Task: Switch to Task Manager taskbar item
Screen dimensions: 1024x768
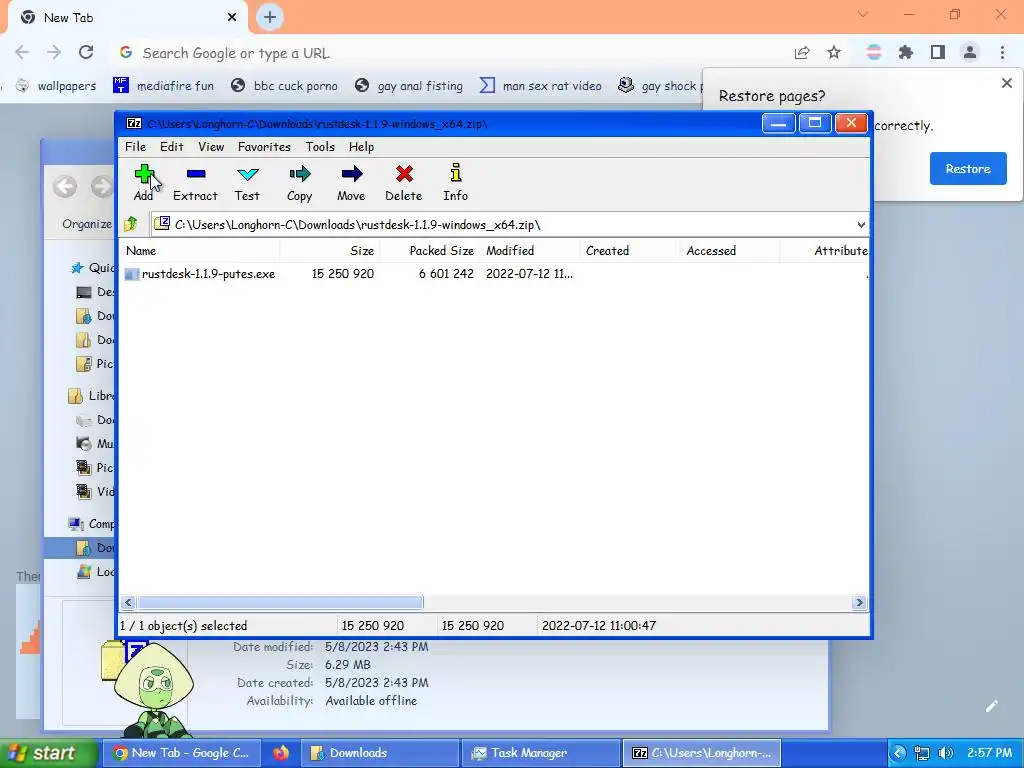Action: (x=539, y=753)
